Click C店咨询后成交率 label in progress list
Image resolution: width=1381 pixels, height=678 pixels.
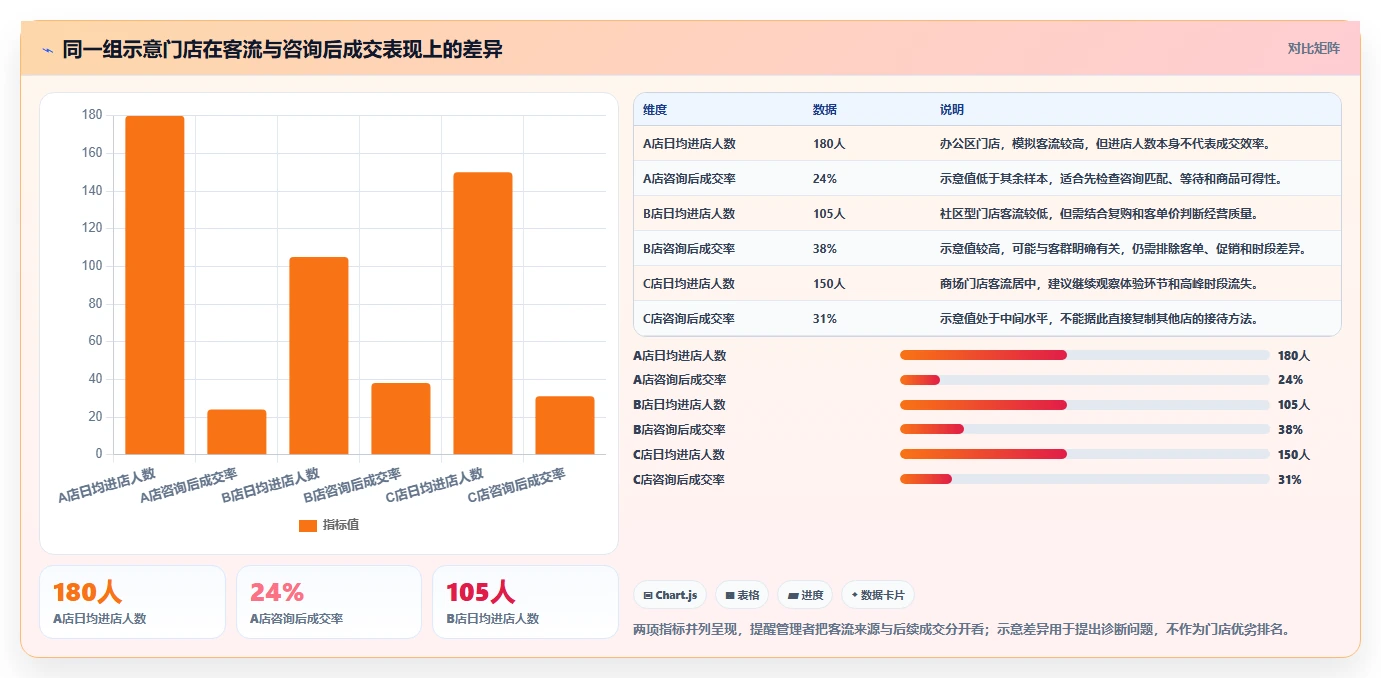pos(679,479)
